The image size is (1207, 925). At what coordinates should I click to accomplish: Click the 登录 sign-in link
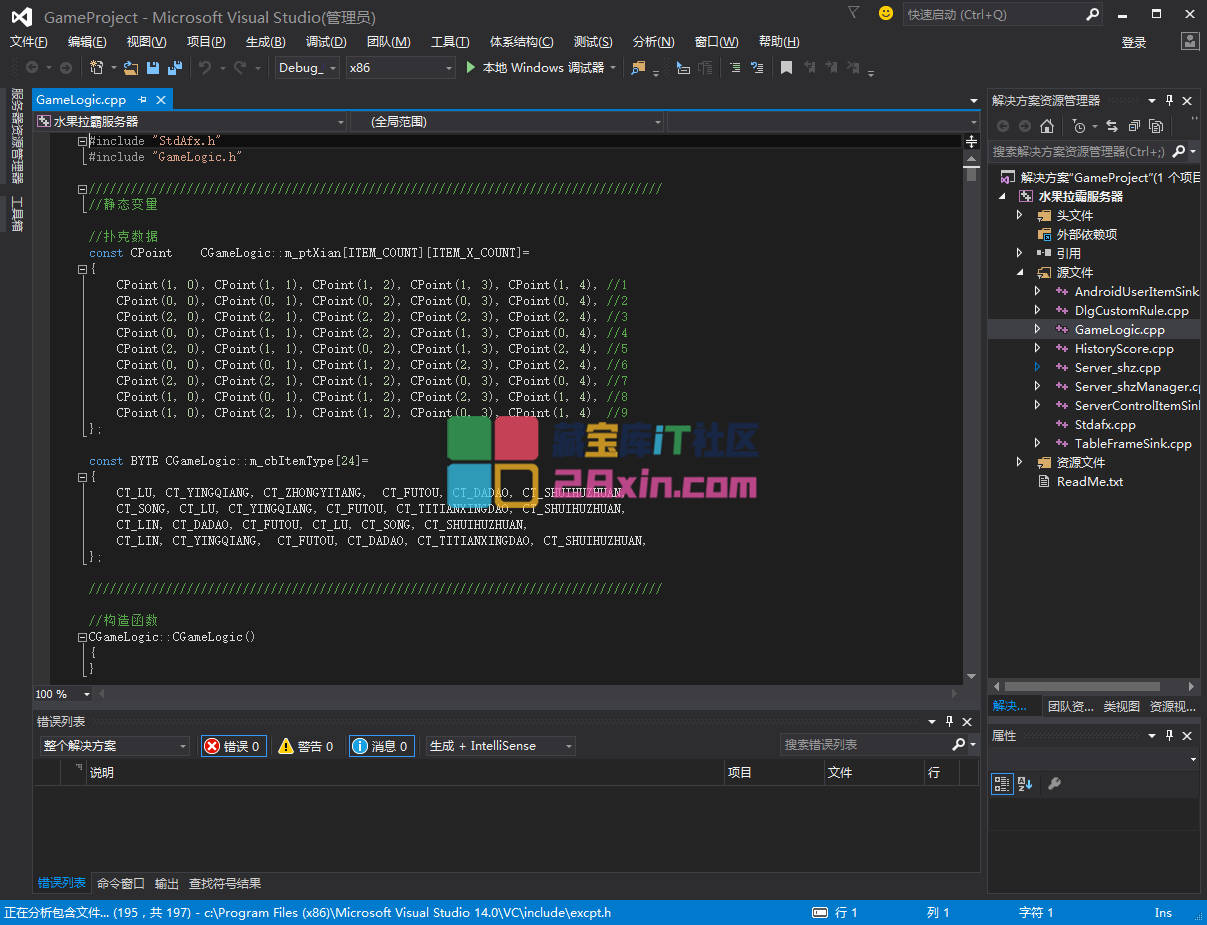[1134, 43]
